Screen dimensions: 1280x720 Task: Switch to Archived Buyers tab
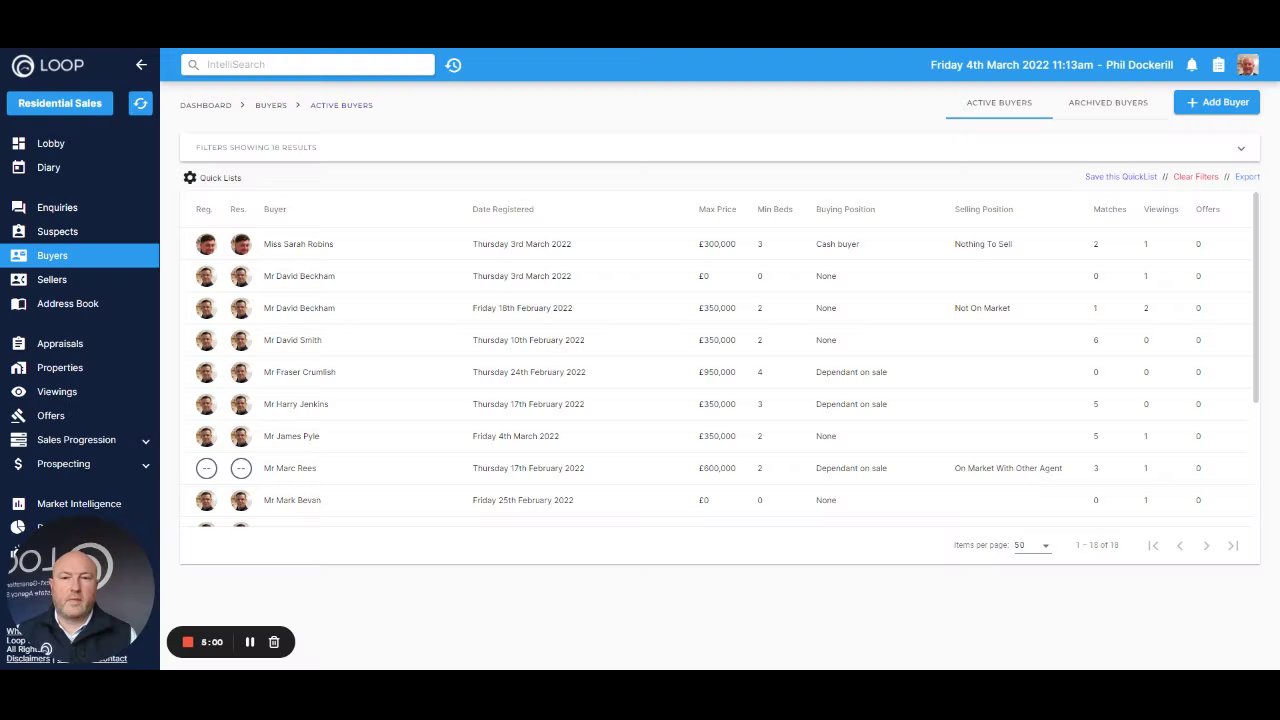[x=1108, y=103]
